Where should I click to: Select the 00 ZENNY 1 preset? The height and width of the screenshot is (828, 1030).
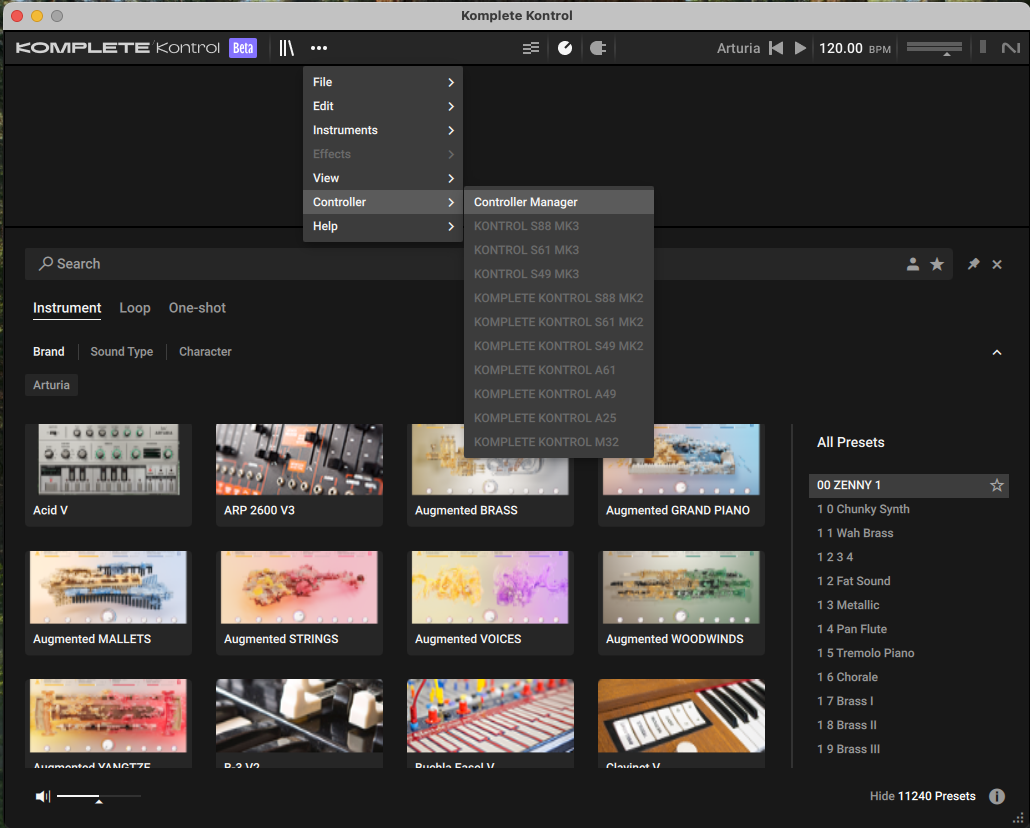(908, 485)
